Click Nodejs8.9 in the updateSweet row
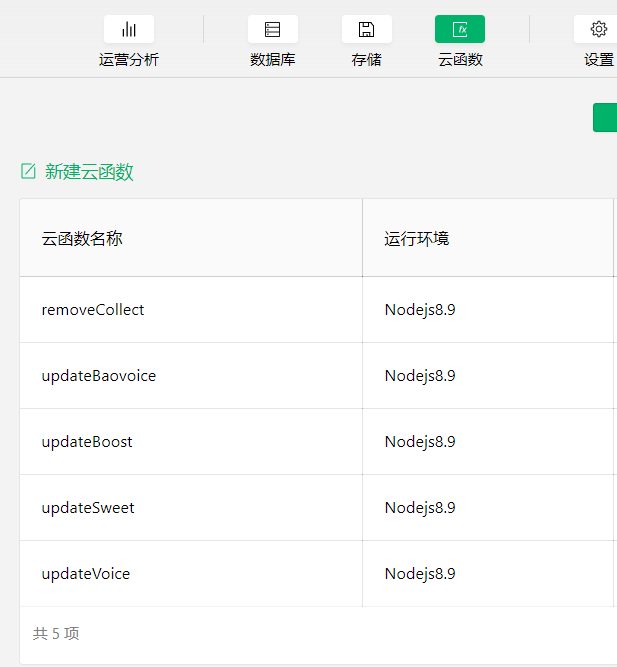Image resolution: width=617 pixels, height=667 pixels. coord(420,508)
